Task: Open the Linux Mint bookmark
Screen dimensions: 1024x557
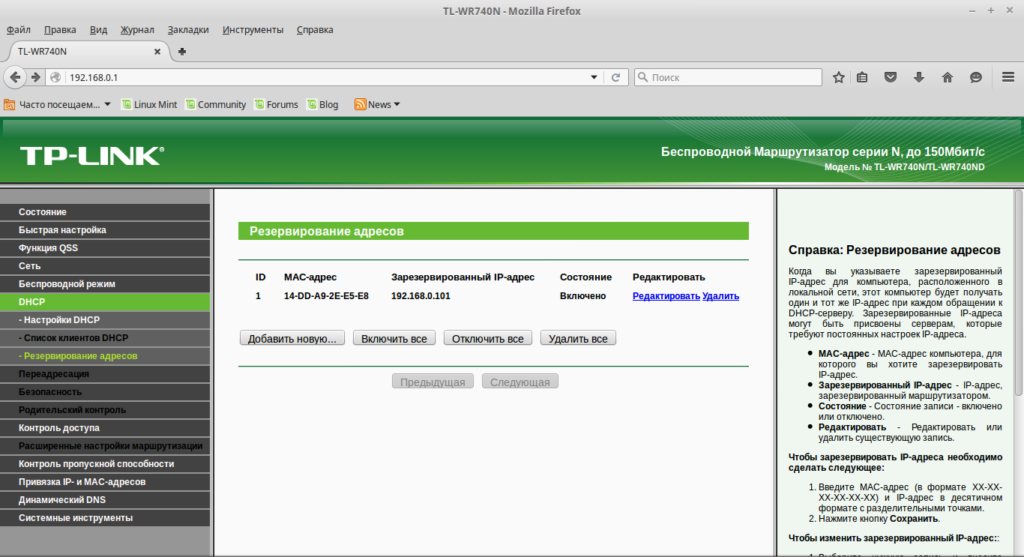Action: (x=150, y=104)
